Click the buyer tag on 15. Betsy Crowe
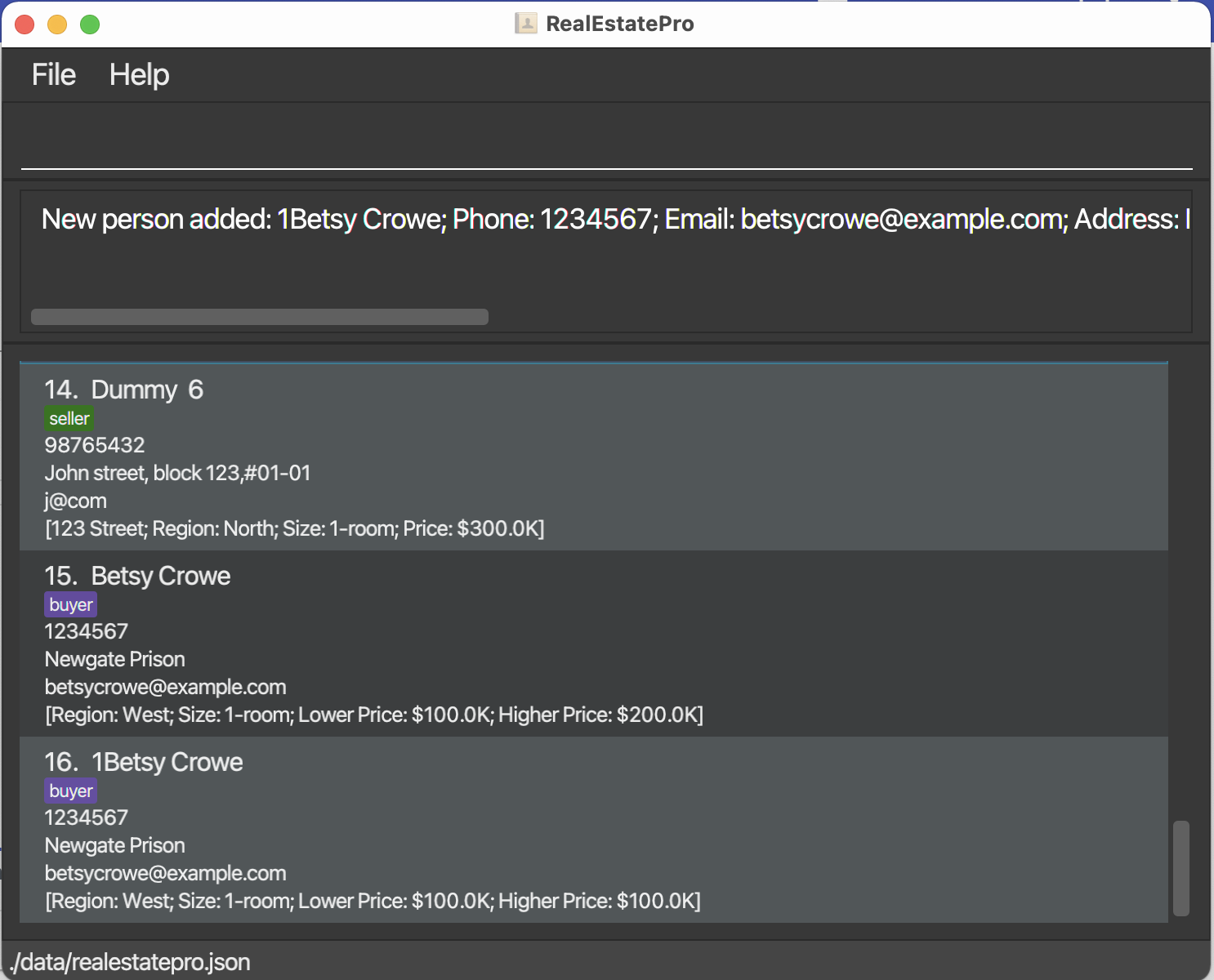 71,605
